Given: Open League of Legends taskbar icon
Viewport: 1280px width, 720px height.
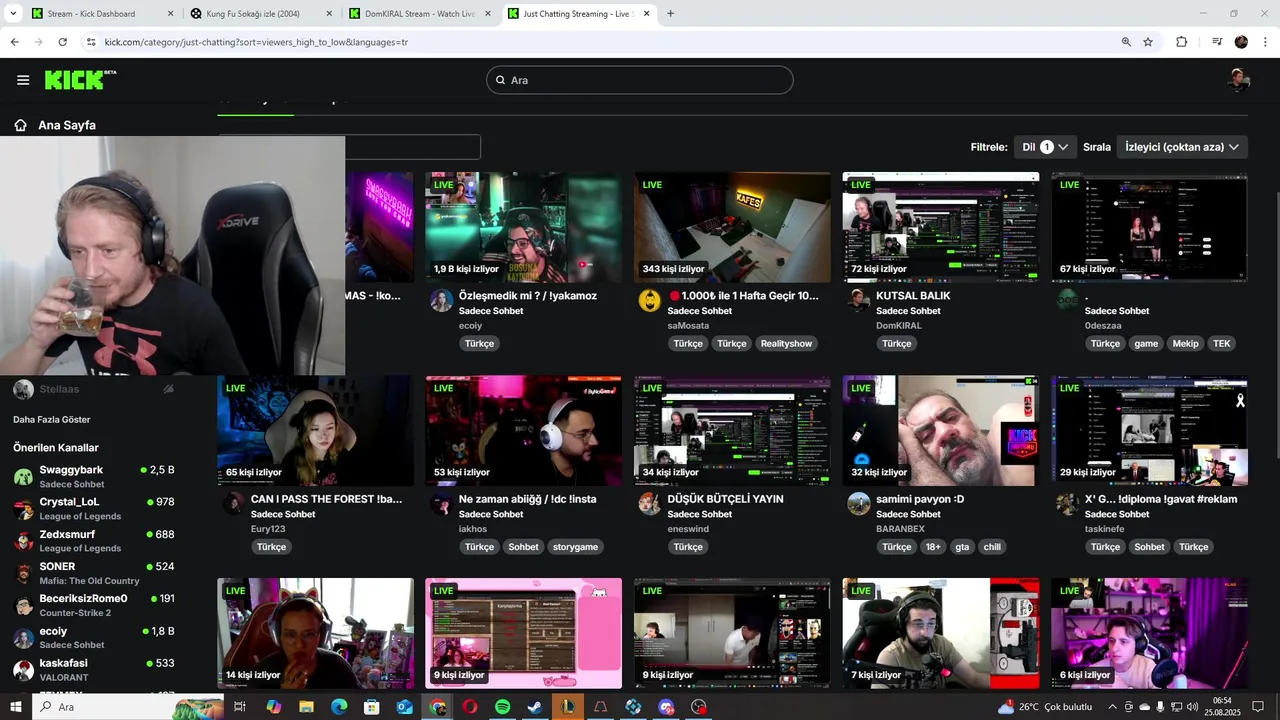Looking at the screenshot, I should click(x=568, y=707).
